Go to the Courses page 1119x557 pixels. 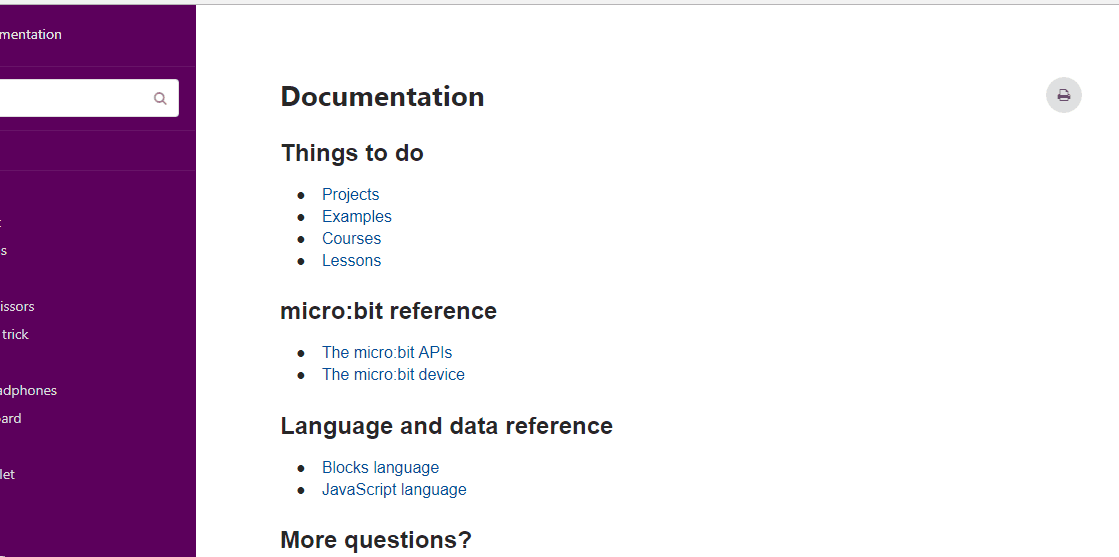(x=351, y=239)
